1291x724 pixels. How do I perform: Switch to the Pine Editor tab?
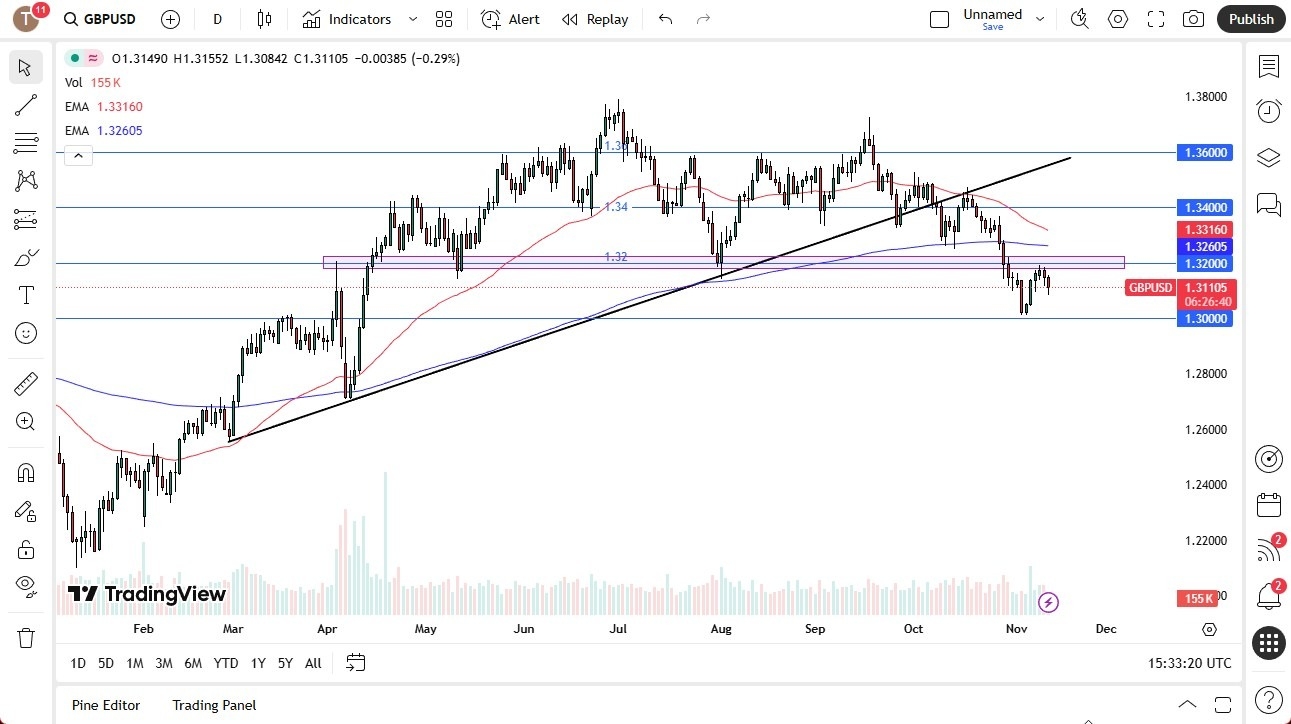coord(105,705)
